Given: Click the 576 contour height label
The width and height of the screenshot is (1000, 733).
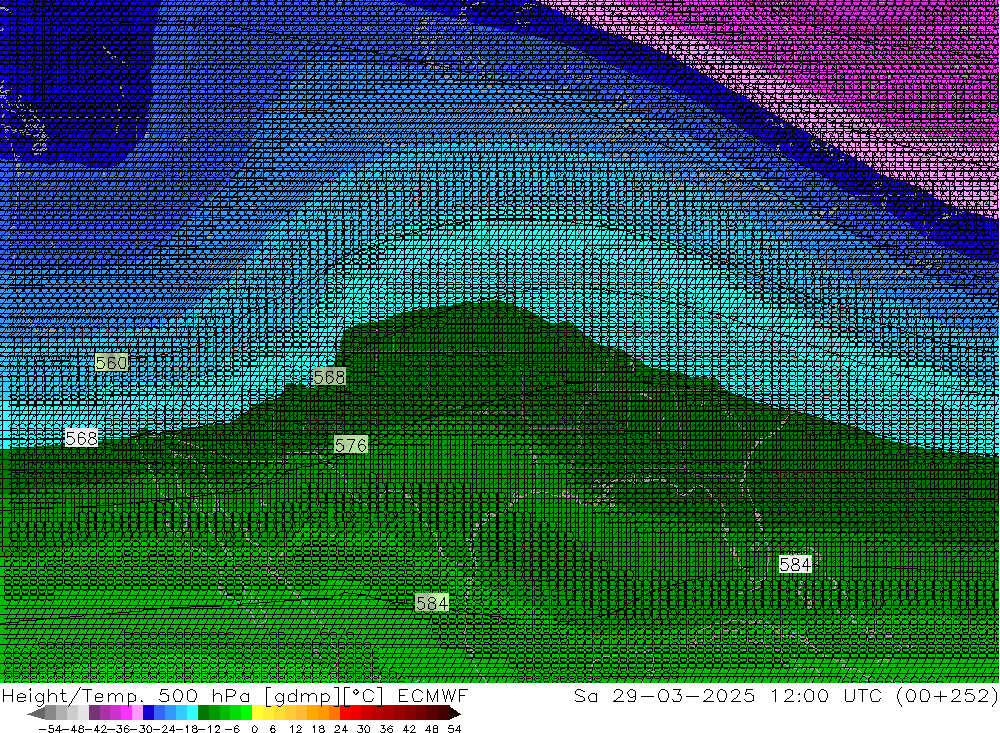Looking at the screenshot, I should pos(351,445).
